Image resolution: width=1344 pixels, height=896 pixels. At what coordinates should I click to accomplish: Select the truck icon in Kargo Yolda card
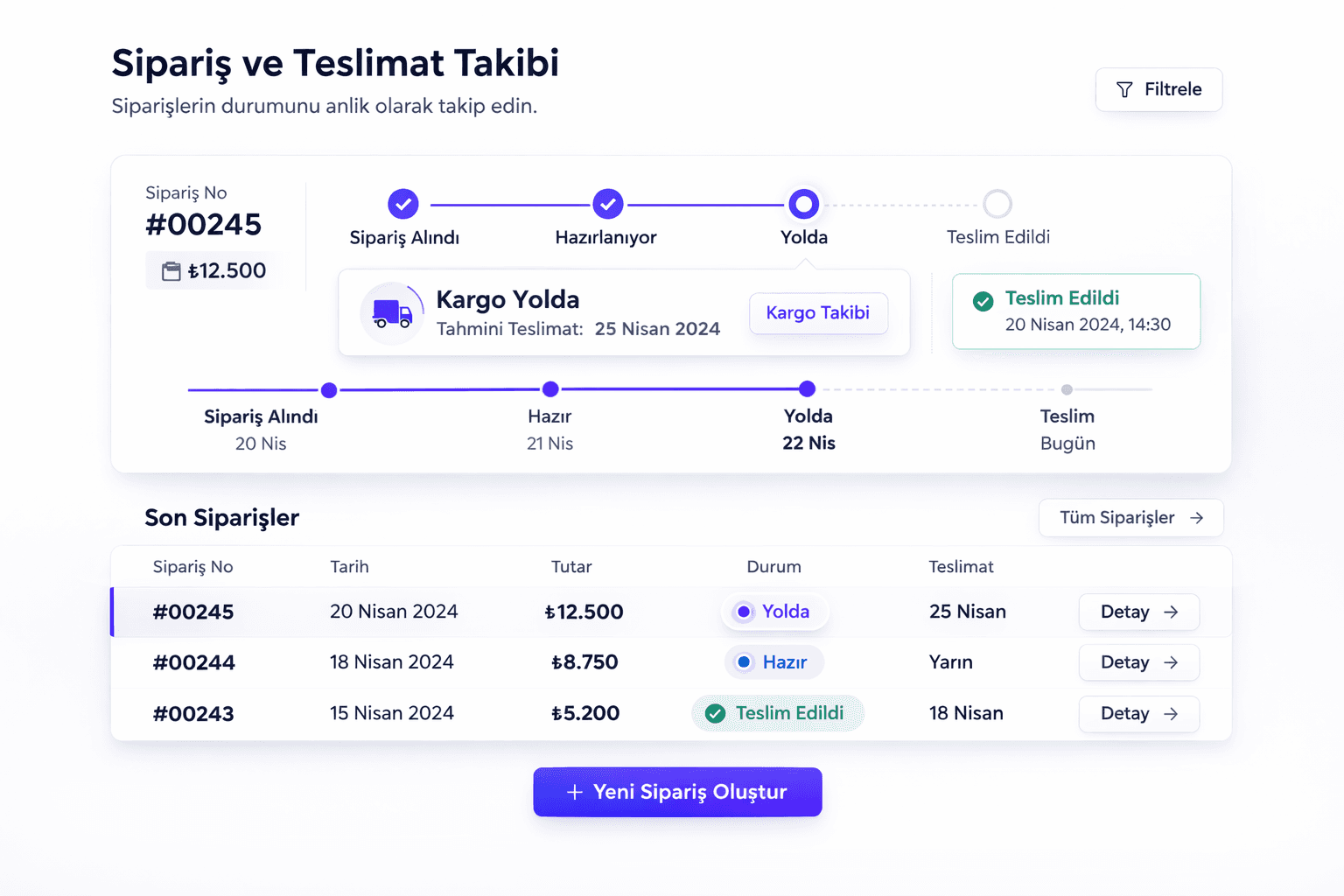pyautogui.click(x=392, y=312)
